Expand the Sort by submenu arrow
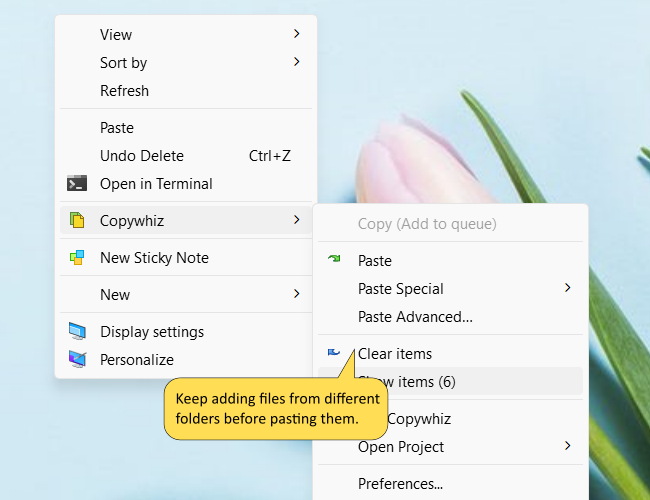Image resolution: width=650 pixels, height=500 pixels. tap(296, 63)
